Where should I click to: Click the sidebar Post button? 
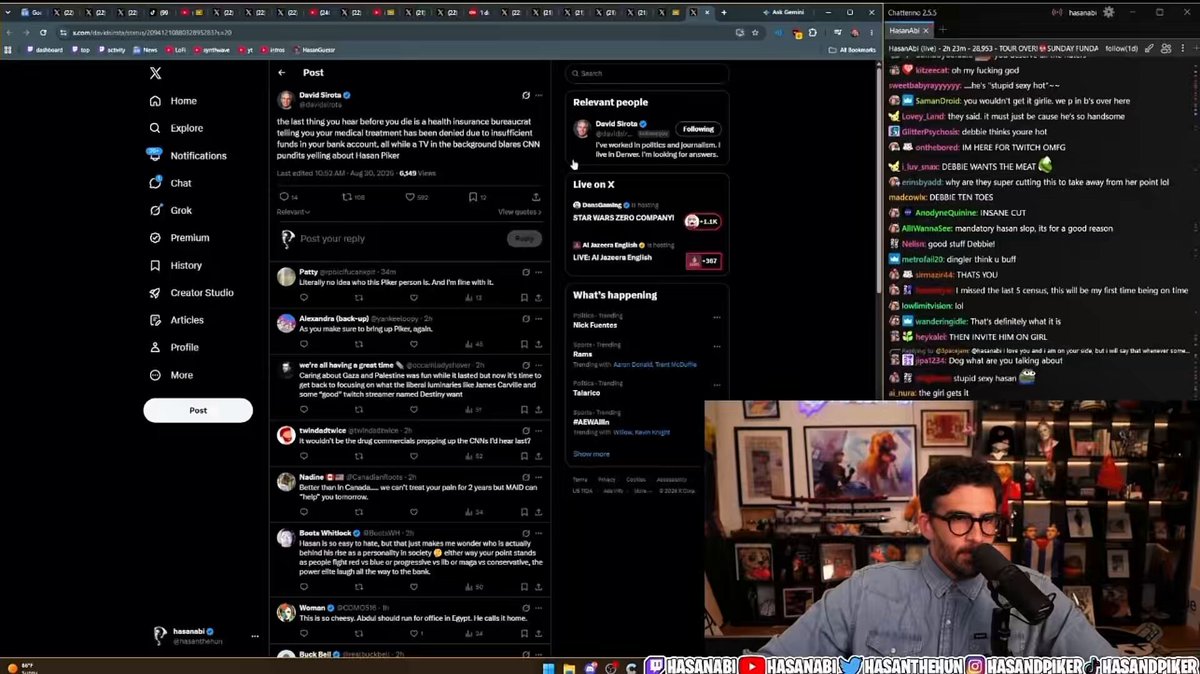[198, 410]
